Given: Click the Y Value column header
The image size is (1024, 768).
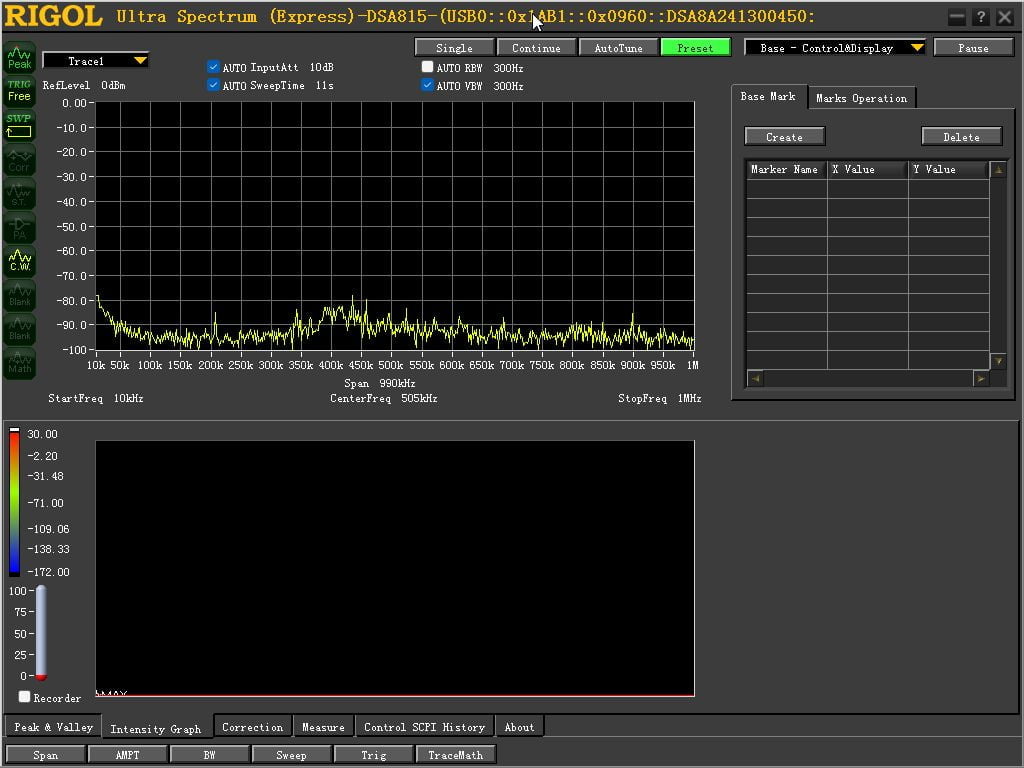Looking at the screenshot, I should click(949, 170).
